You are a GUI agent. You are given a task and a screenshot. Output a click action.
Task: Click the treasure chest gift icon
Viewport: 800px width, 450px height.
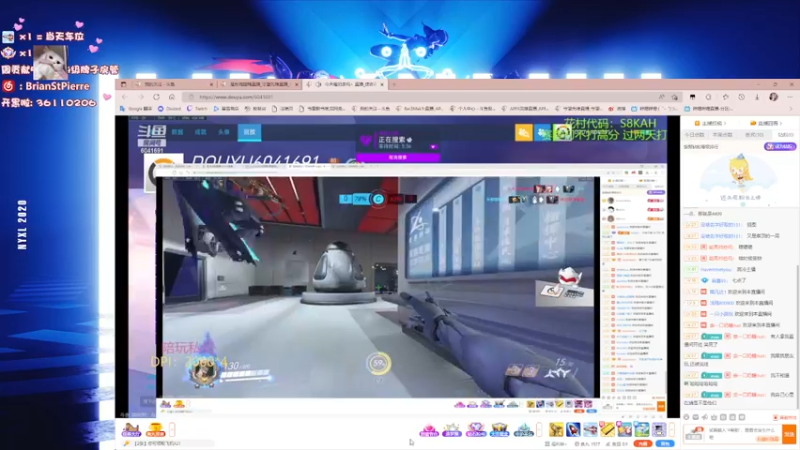[499, 430]
